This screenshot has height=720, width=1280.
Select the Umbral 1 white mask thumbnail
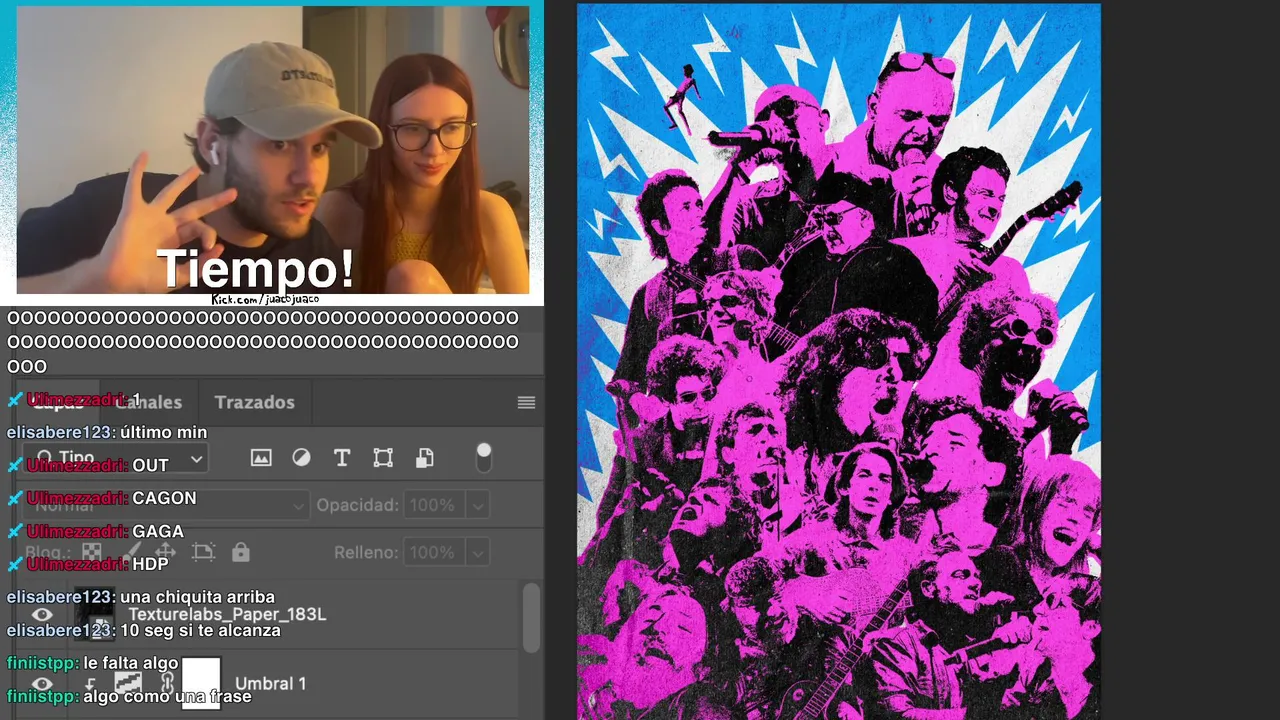[x=201, y=683]
